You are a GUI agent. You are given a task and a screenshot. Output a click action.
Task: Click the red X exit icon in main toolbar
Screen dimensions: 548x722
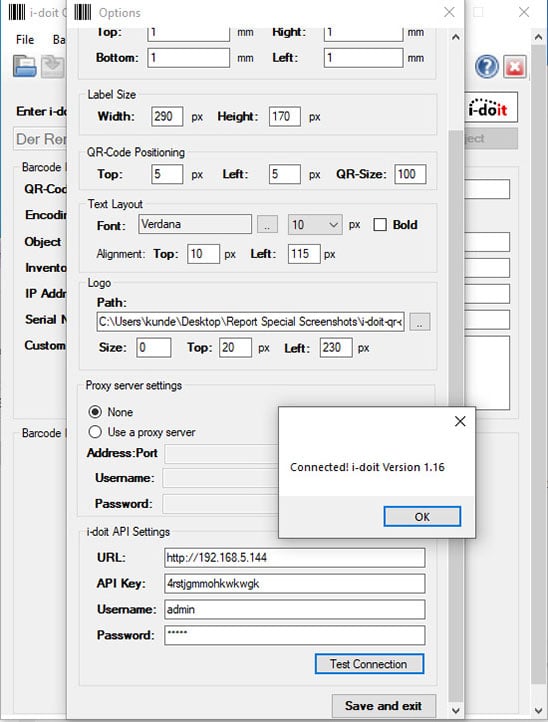coord(514,67)
